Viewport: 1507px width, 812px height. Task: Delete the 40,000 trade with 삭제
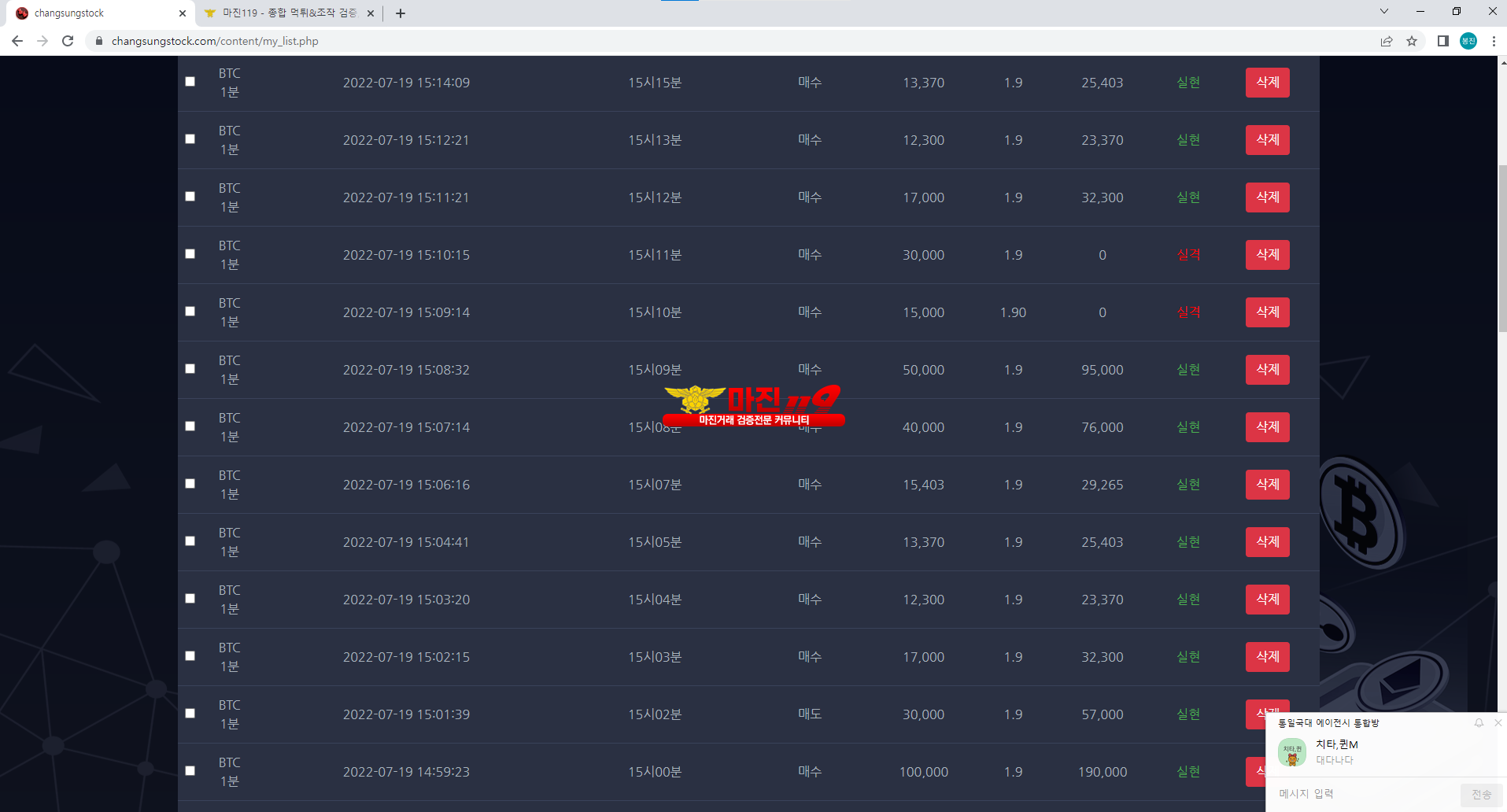pos(1267,427)
